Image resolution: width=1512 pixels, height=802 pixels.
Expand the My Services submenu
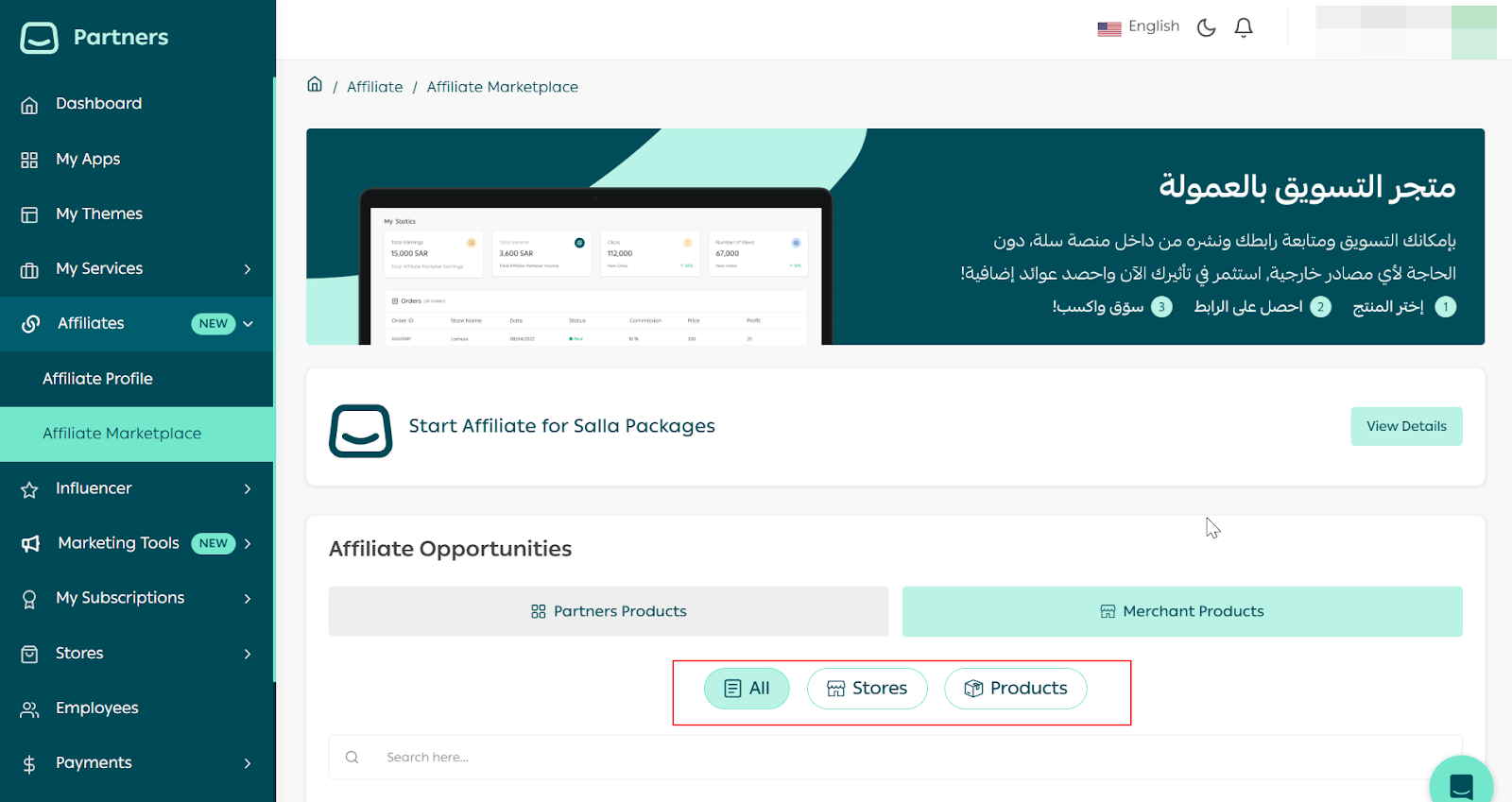click(248, 269)
